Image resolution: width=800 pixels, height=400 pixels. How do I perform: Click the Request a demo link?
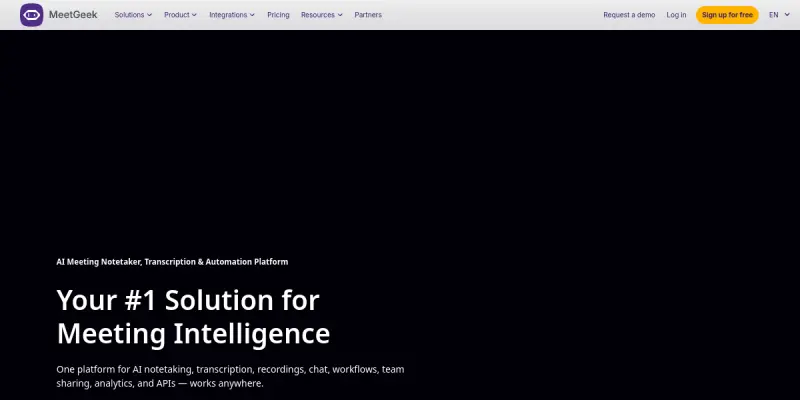click(x=629, y=15)
